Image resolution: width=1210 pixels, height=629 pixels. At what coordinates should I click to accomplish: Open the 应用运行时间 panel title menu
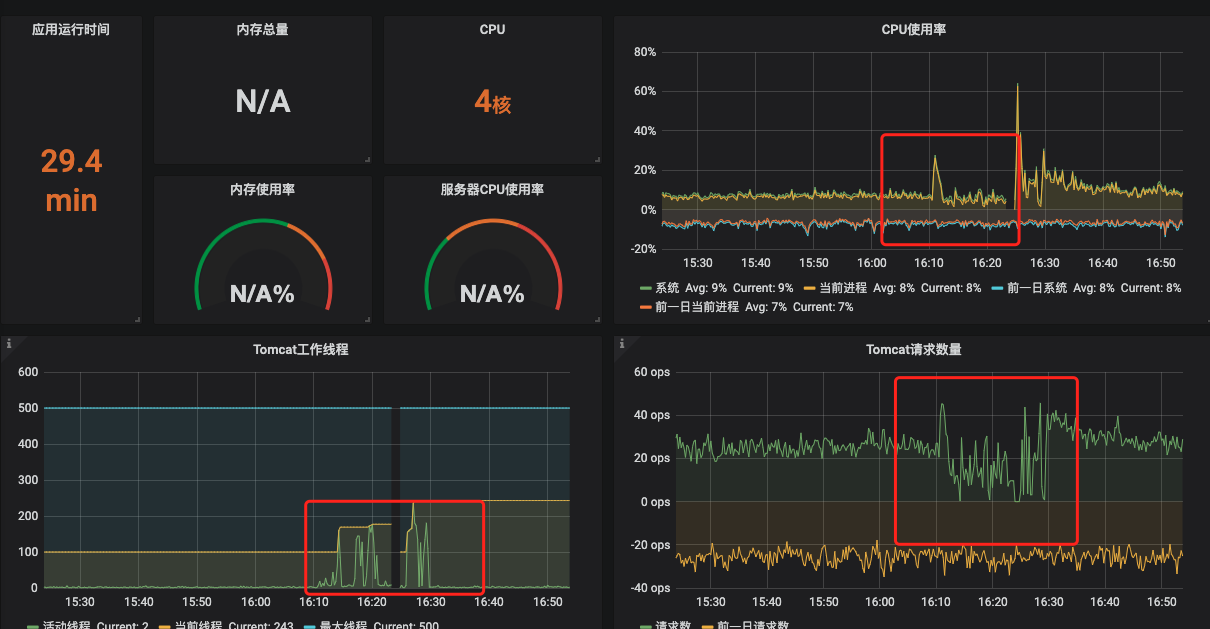71,30
